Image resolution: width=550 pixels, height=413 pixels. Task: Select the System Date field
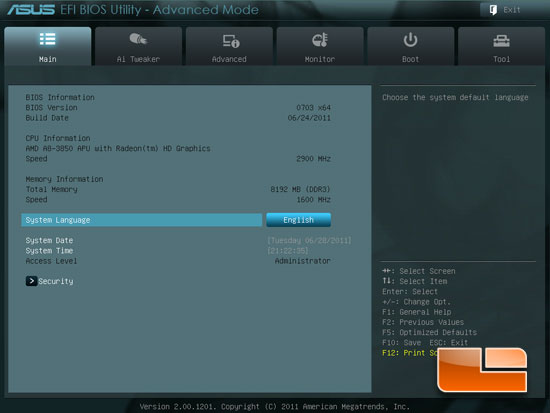tap(309, 240)
